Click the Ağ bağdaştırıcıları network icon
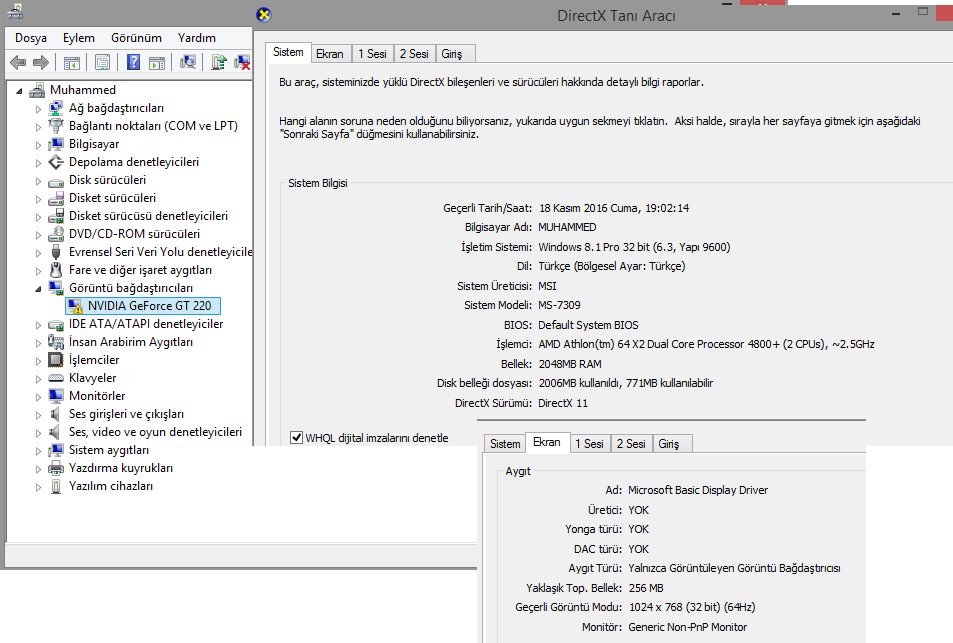Viewport: 953px width, 643px height. pos(56,108)
